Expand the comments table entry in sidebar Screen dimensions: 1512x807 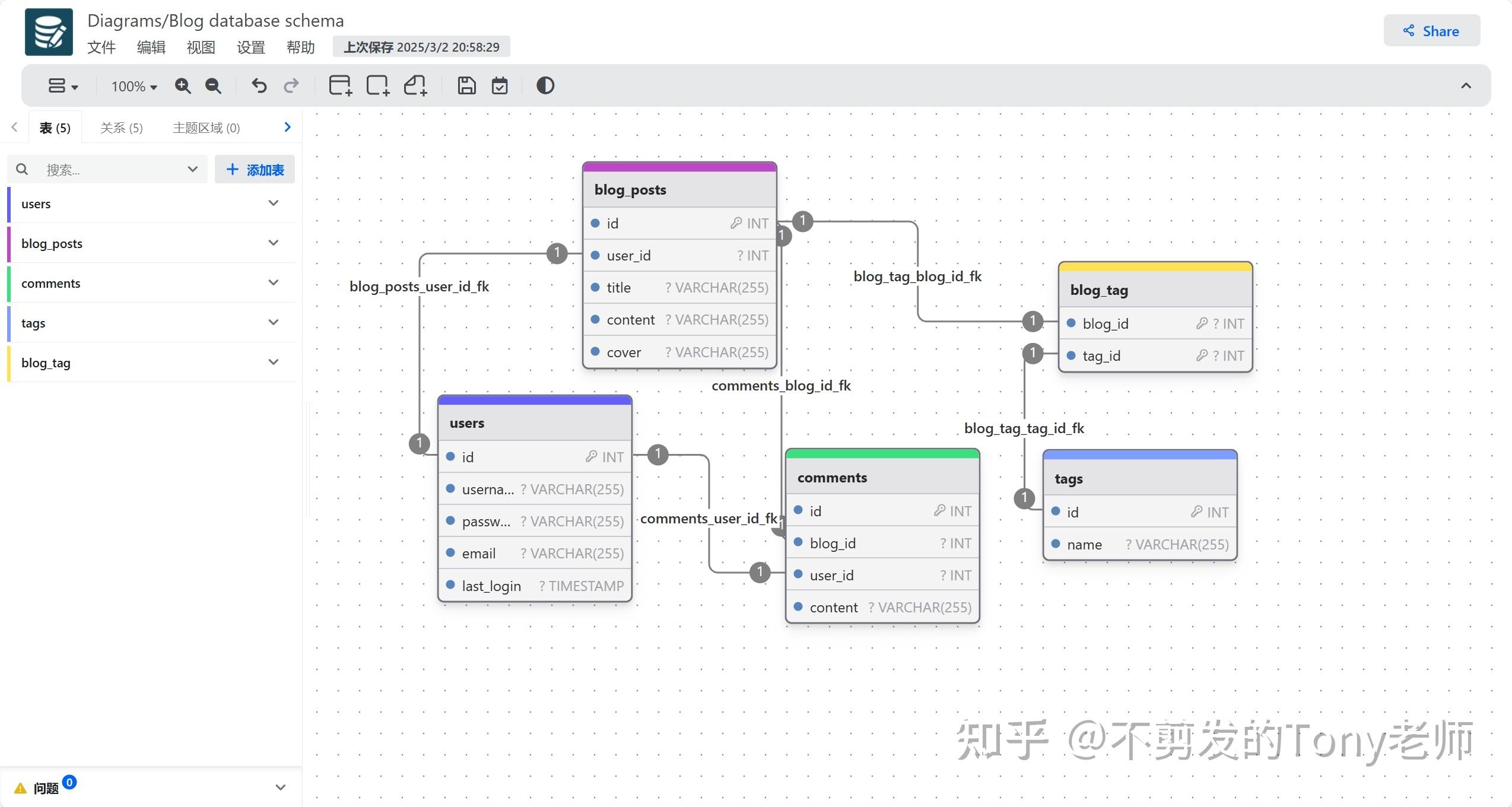274,282
